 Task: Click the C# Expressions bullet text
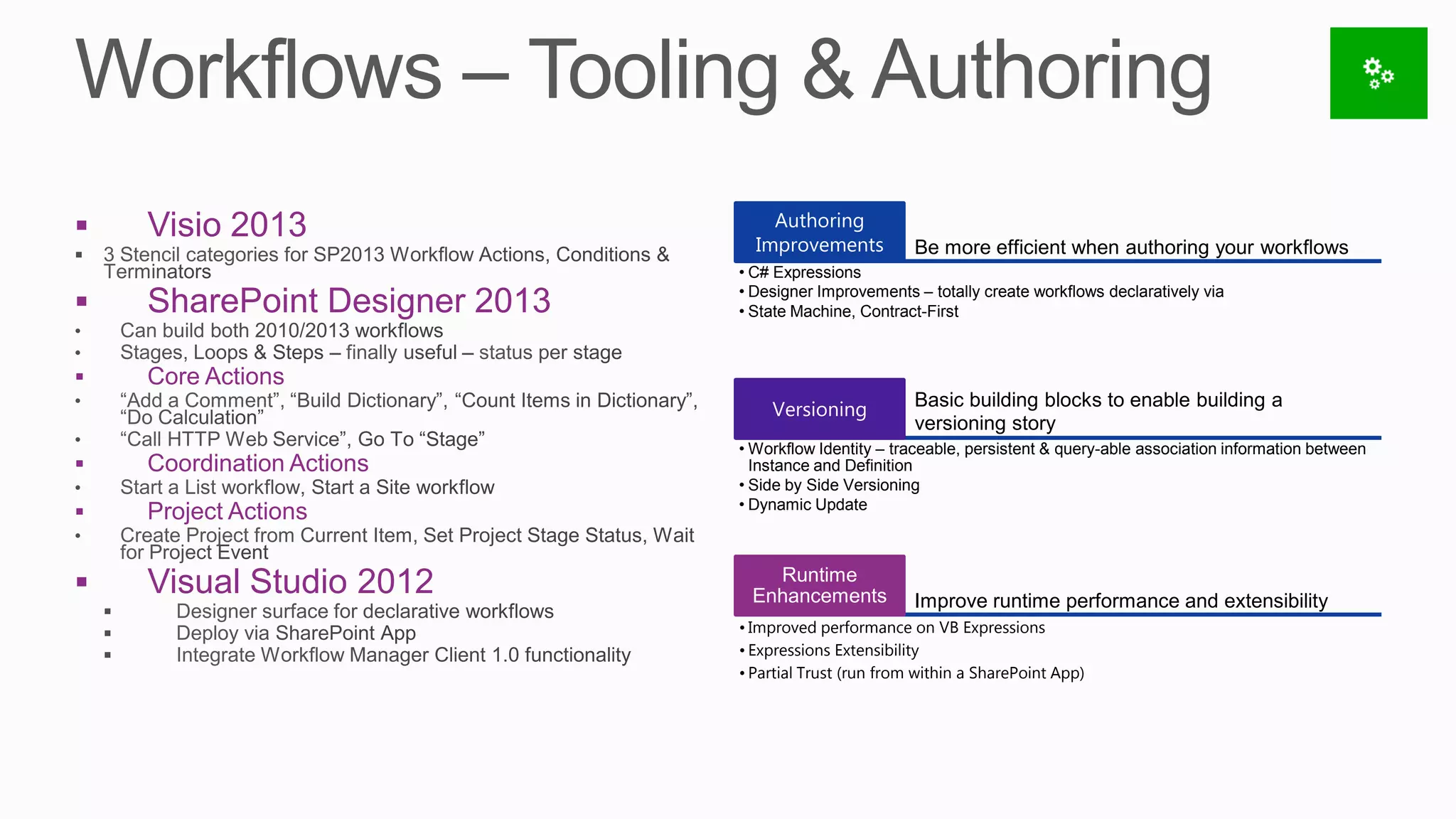(x=803, y=272)
